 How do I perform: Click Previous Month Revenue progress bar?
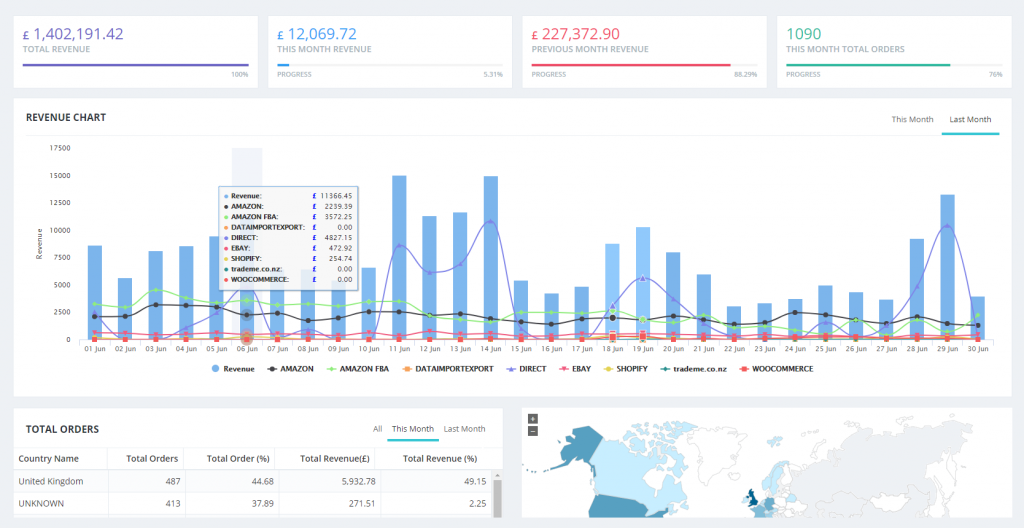[644, 65]
